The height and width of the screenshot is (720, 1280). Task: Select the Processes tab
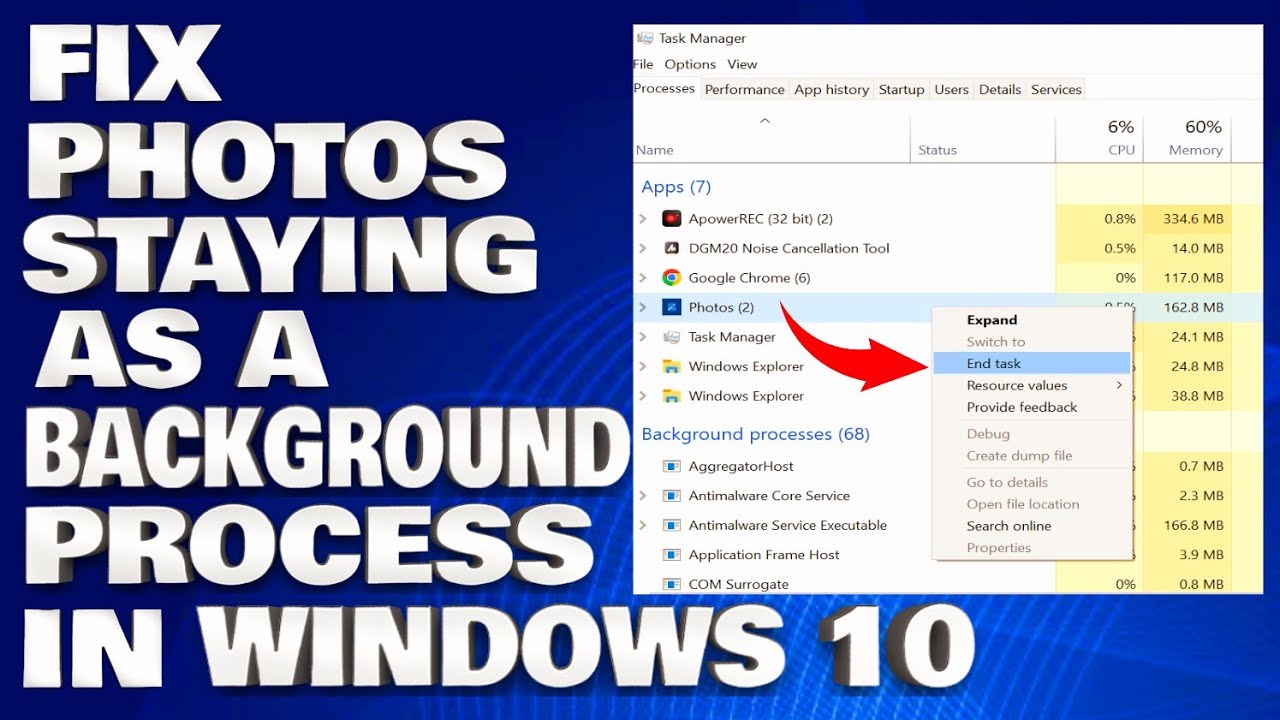pyautogui.click(x=665, y=88)
